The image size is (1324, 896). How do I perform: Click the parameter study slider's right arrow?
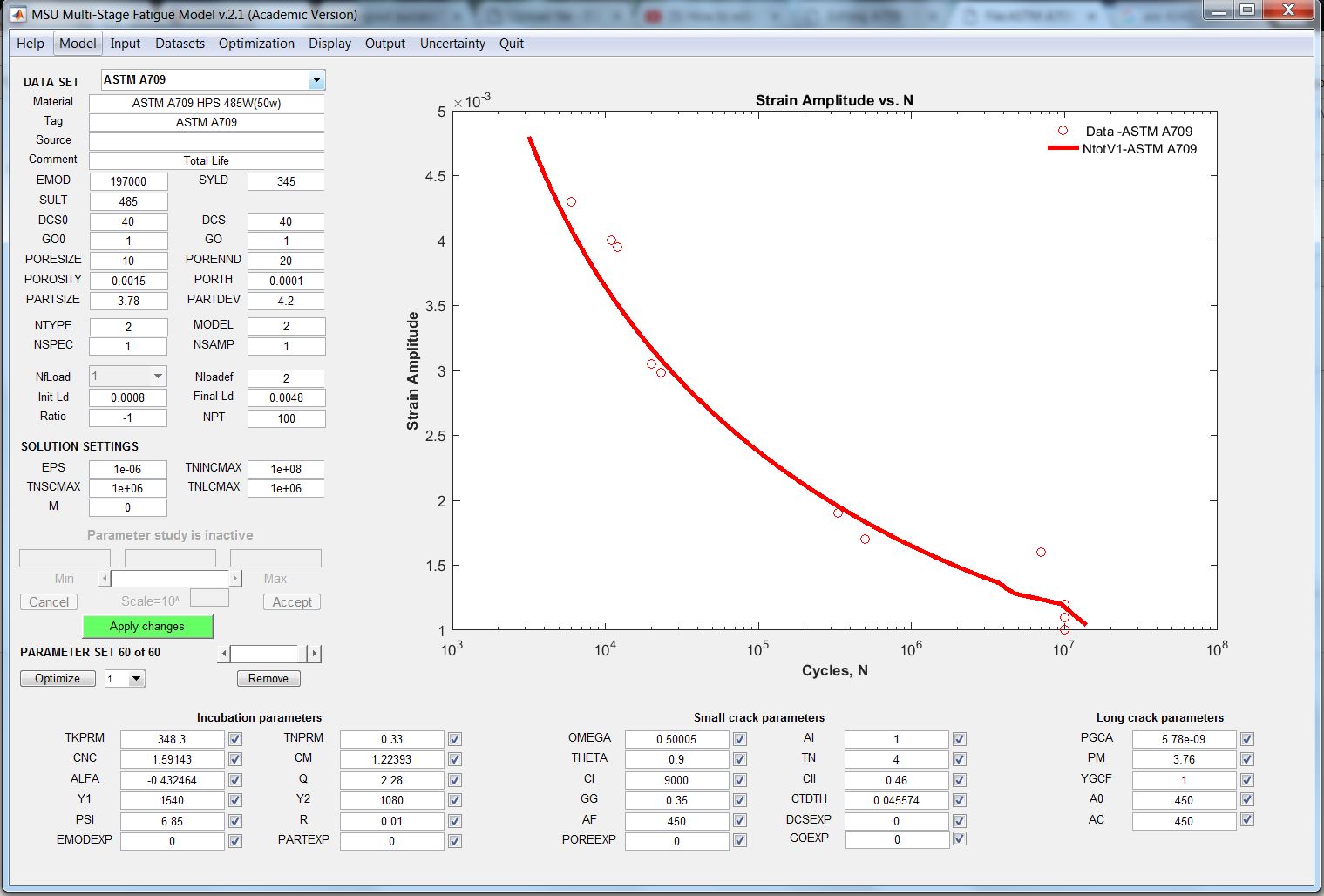(x=235, y=579)
